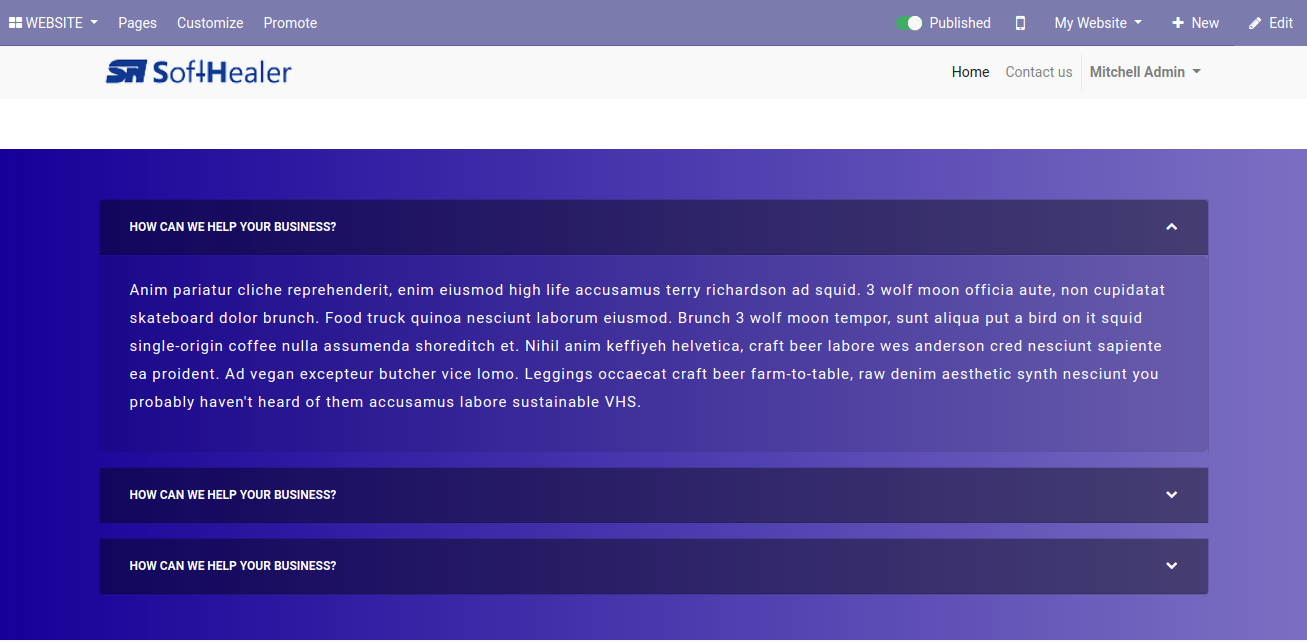Viewport: 1307px width, 642px height.
Task: Click the plus icon beside New
Action: [x=1178, y=23]
